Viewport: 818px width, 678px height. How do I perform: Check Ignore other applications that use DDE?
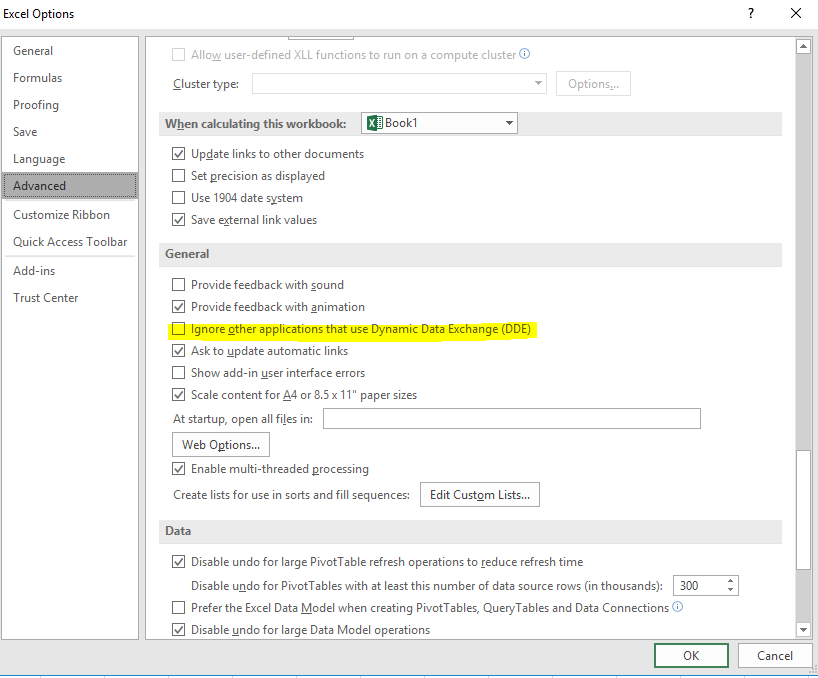pyautogui.click(x=178, y=329)
